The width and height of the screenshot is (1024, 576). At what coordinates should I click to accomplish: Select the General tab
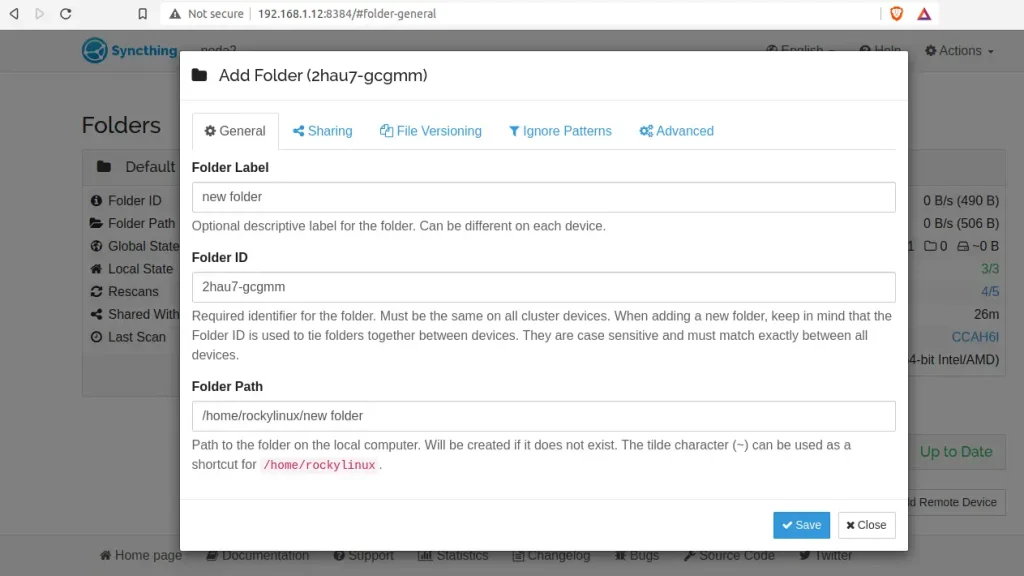click(x=235, y=131)
